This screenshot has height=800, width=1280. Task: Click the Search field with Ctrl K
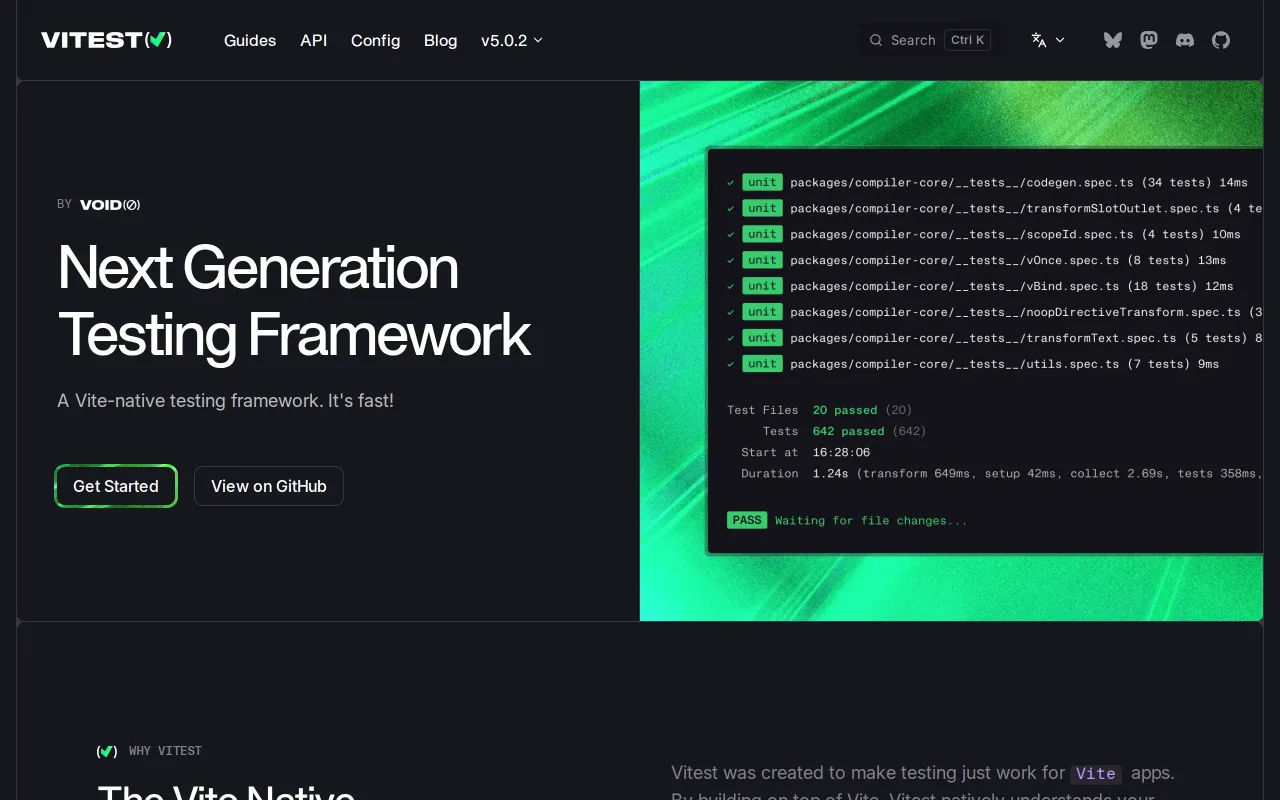(x=929, y=40)
